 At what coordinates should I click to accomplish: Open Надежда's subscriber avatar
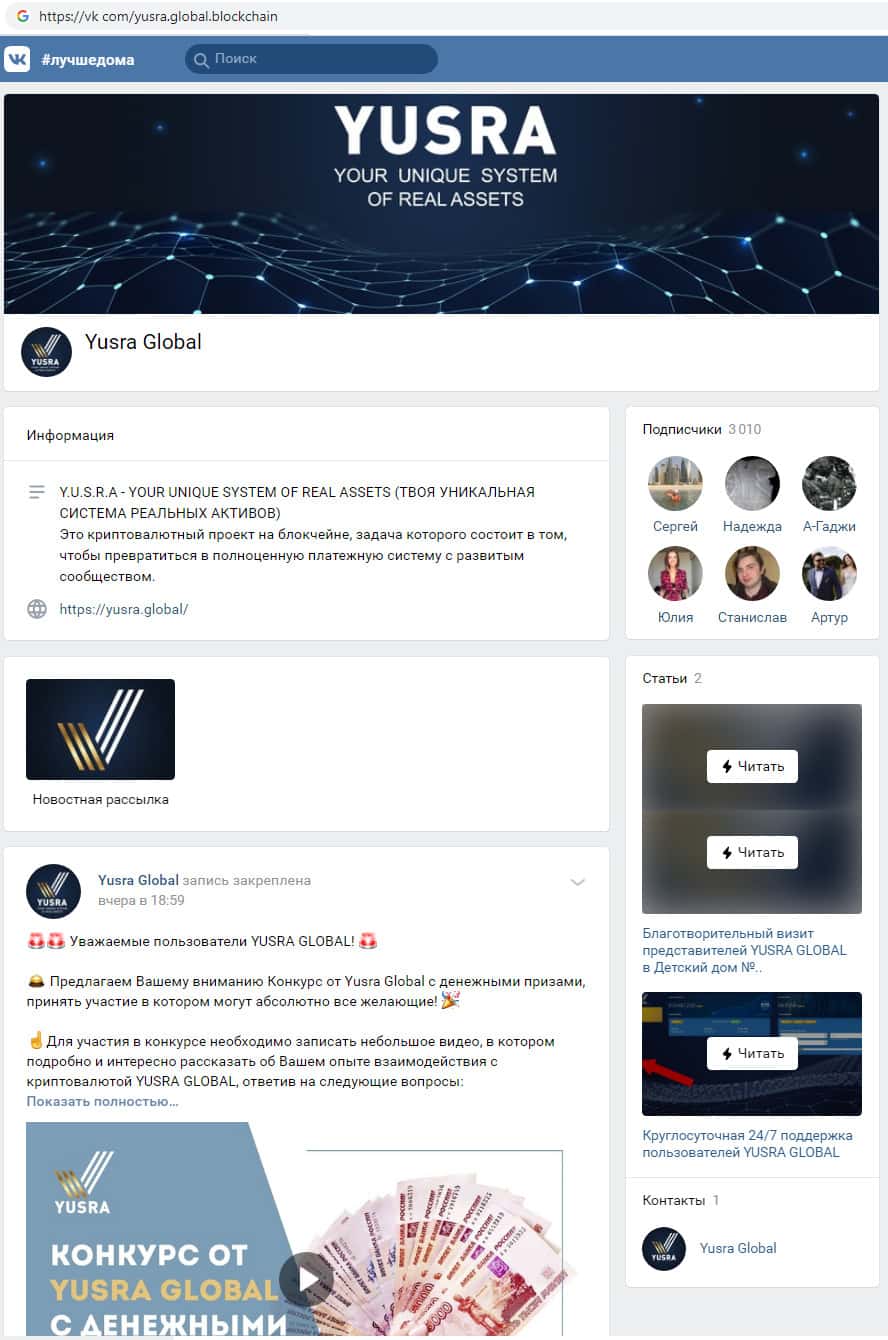pyautogui.click(x=752, y=484)
